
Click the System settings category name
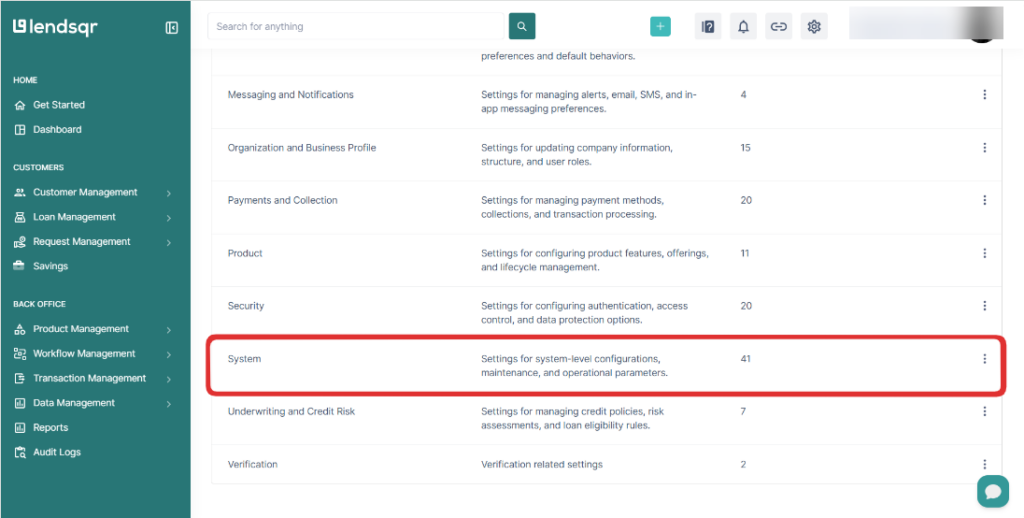(244, 359)
